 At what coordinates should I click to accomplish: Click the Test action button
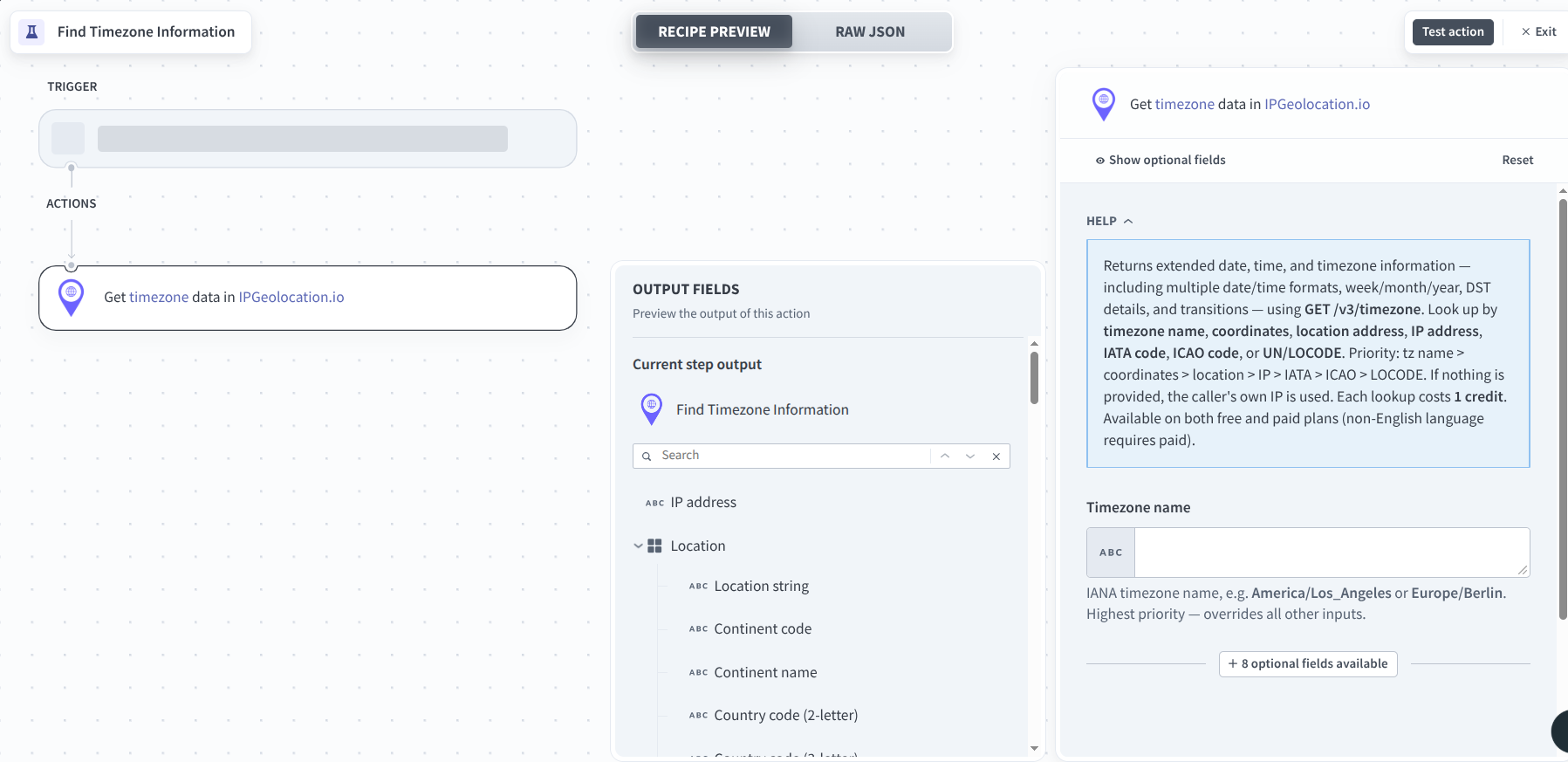(1453, 31)
